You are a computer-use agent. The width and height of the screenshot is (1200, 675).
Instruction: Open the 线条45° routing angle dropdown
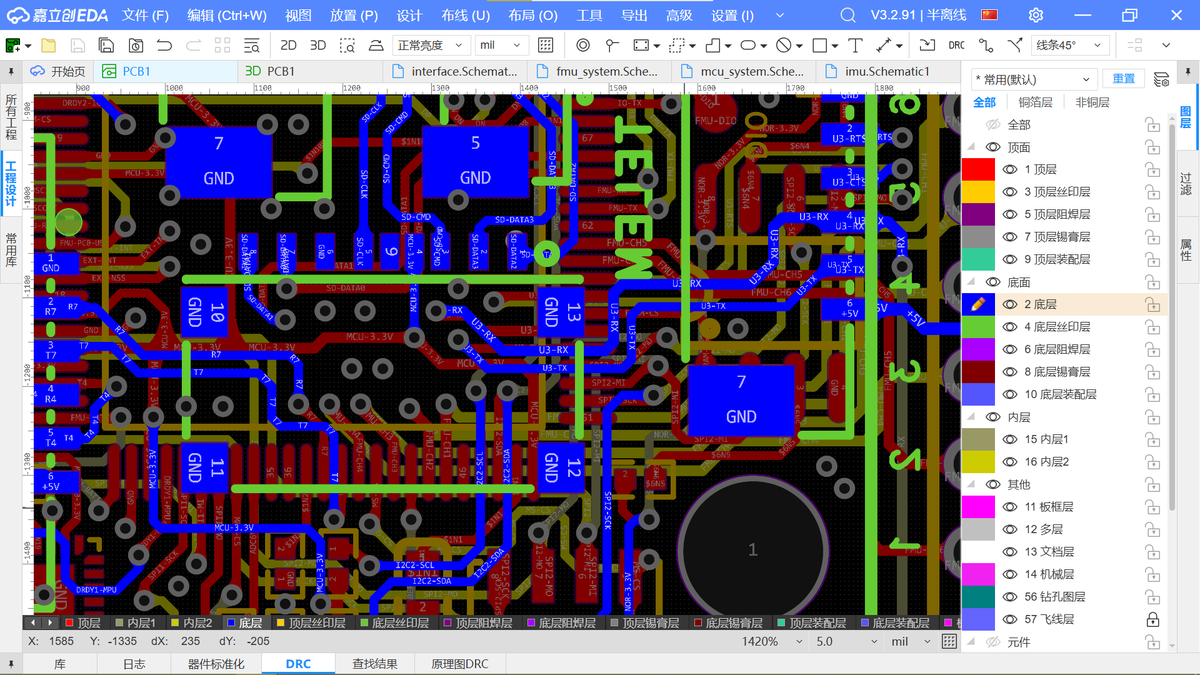[x=1070, y=45]
